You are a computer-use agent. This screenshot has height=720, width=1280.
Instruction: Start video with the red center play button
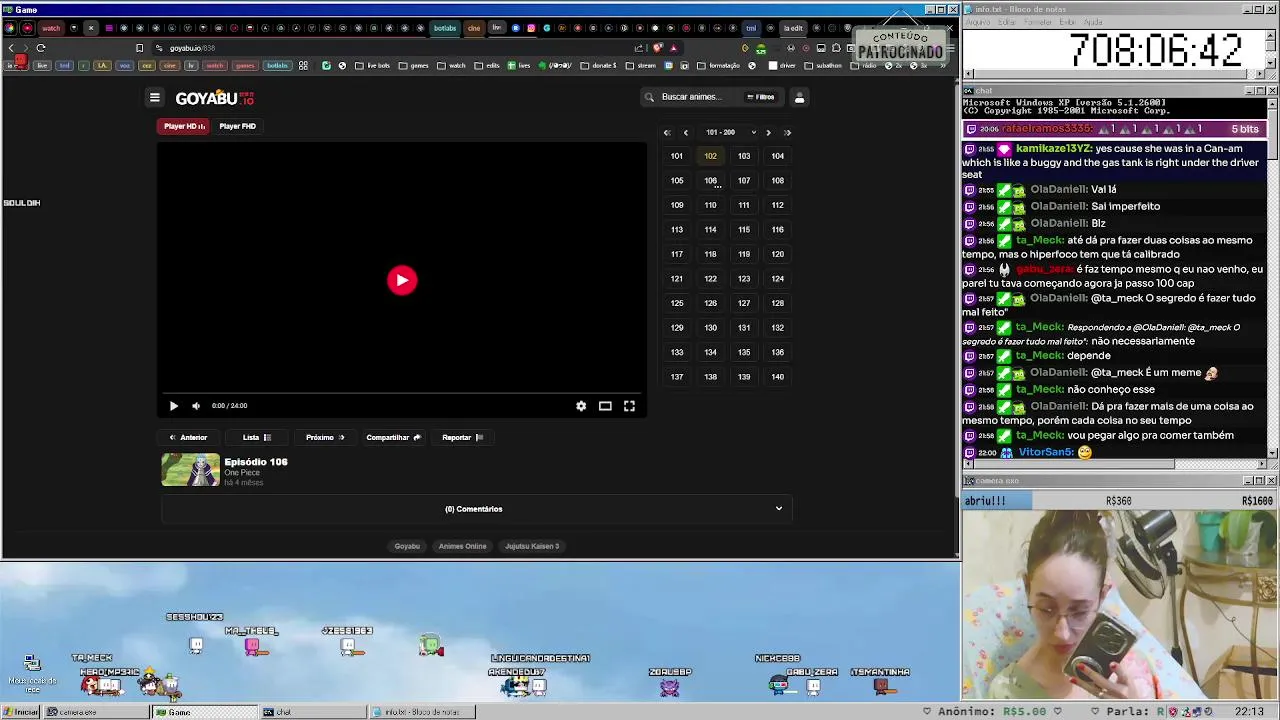[x=402, y=280]
